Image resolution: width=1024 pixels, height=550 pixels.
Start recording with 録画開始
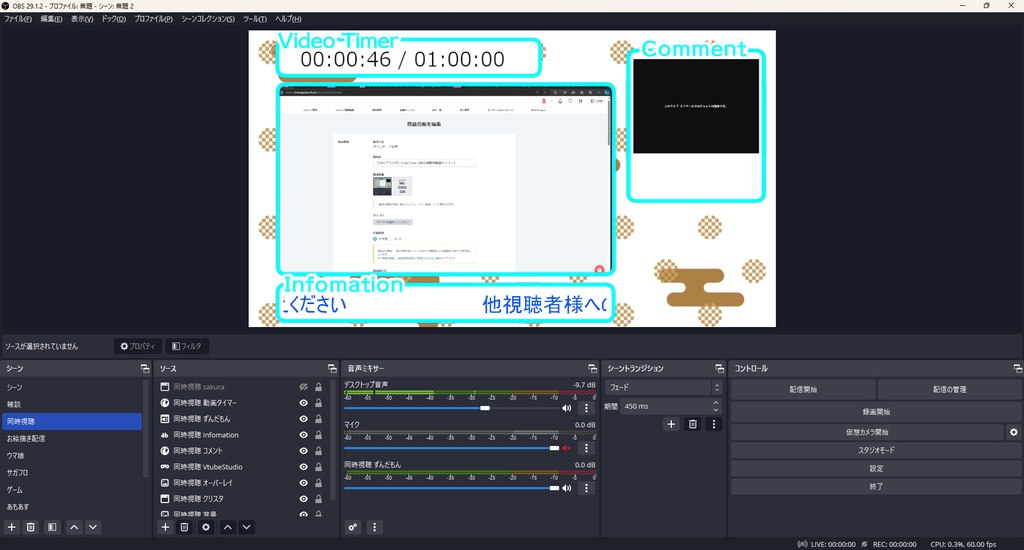click(x=876, y=412)
